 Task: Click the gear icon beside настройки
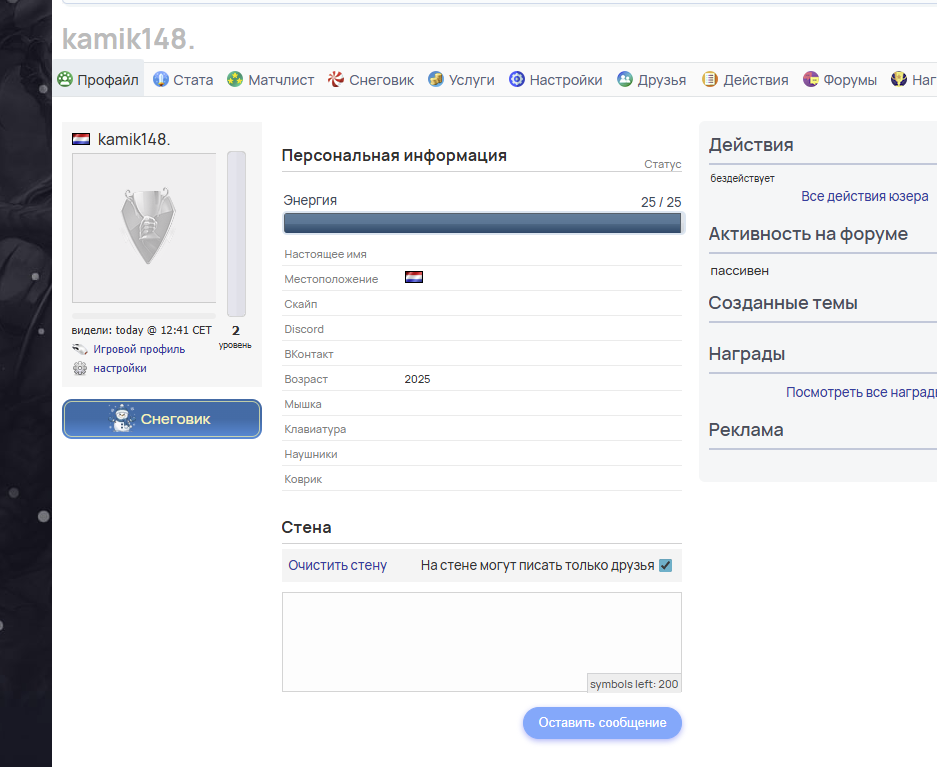(x=79, y=369)
